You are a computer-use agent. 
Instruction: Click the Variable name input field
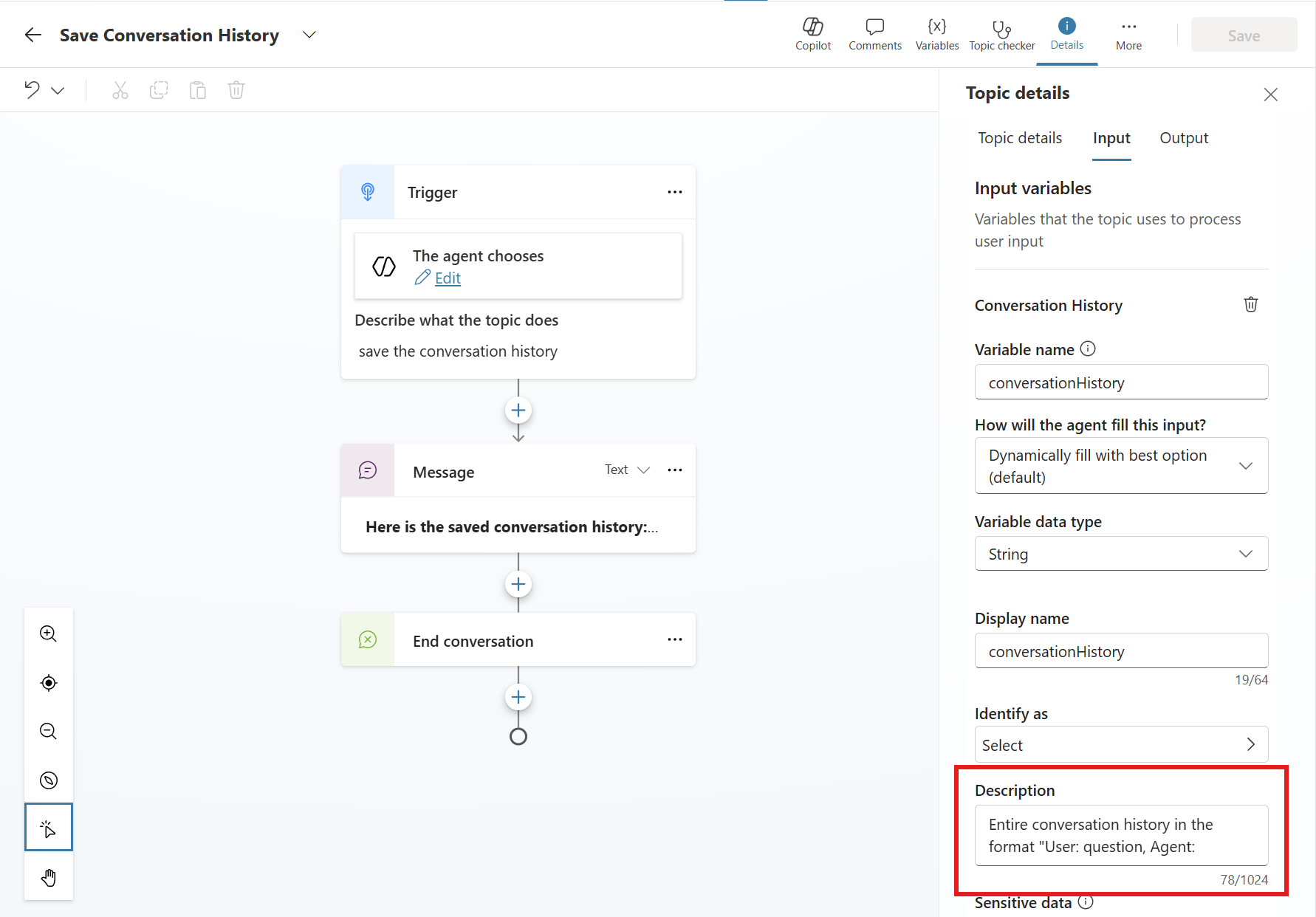[1121, 382]
